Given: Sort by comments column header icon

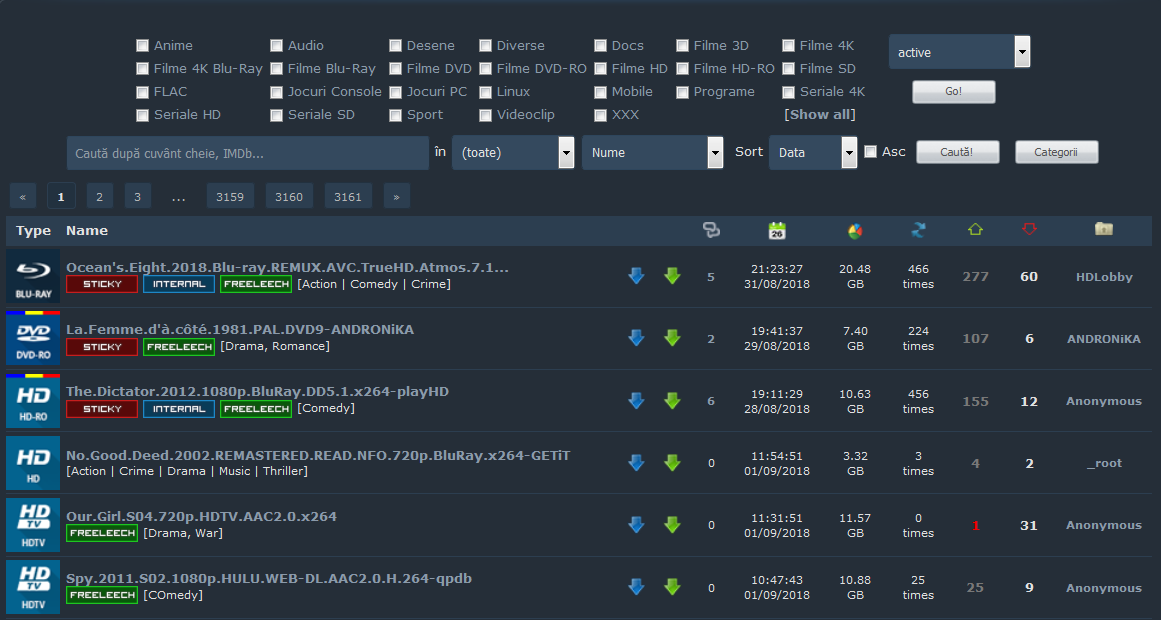Looking at the screenshot, I should (711, 230).
